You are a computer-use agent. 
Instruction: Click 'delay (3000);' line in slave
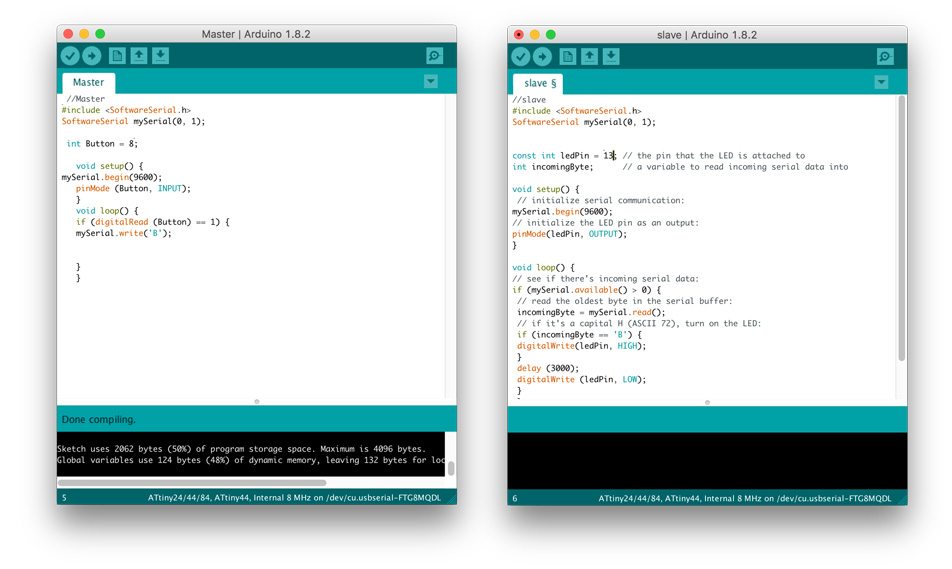[548, 368]
